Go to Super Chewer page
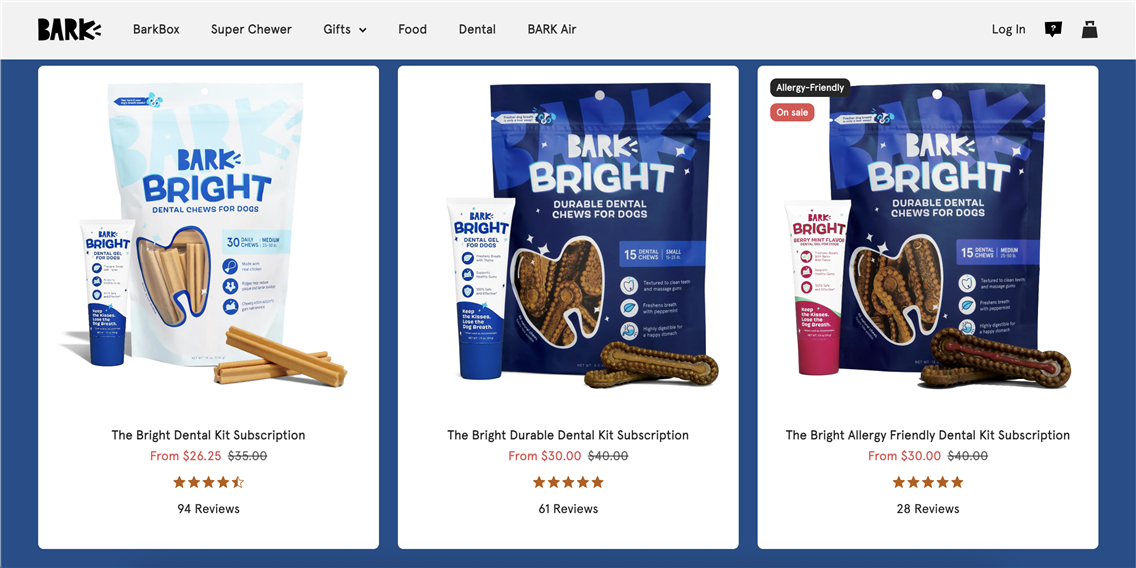 (x=251, y=30)
